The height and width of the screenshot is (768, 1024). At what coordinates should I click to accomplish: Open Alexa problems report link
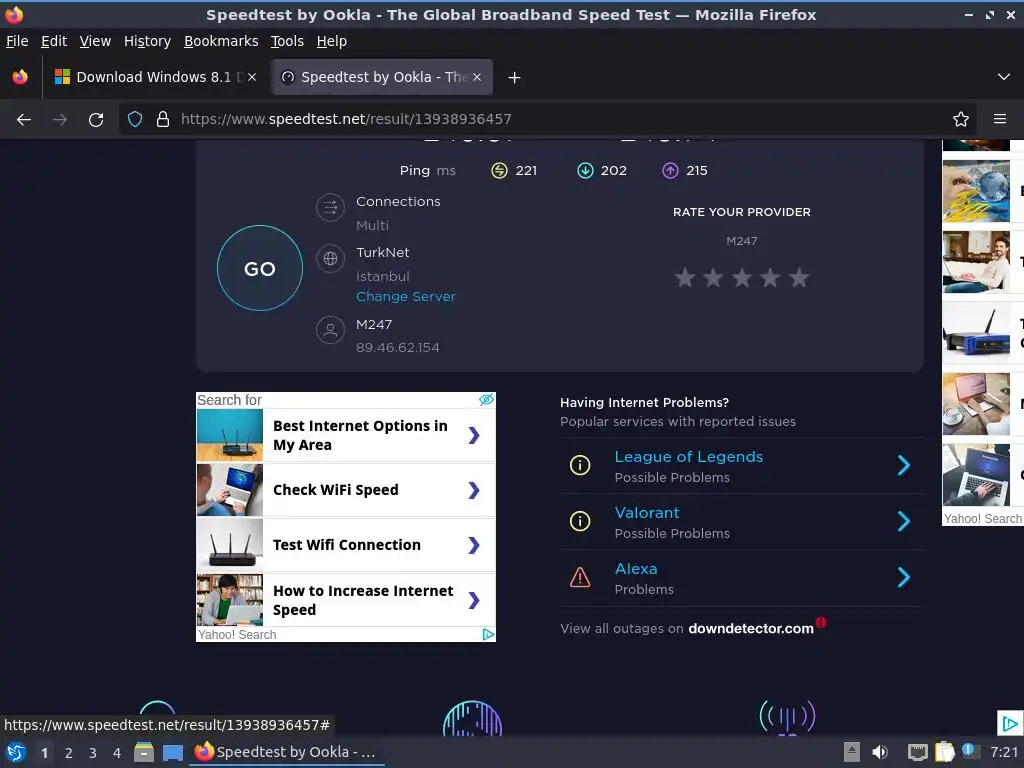pyautogui.click(x=636, y=569)
